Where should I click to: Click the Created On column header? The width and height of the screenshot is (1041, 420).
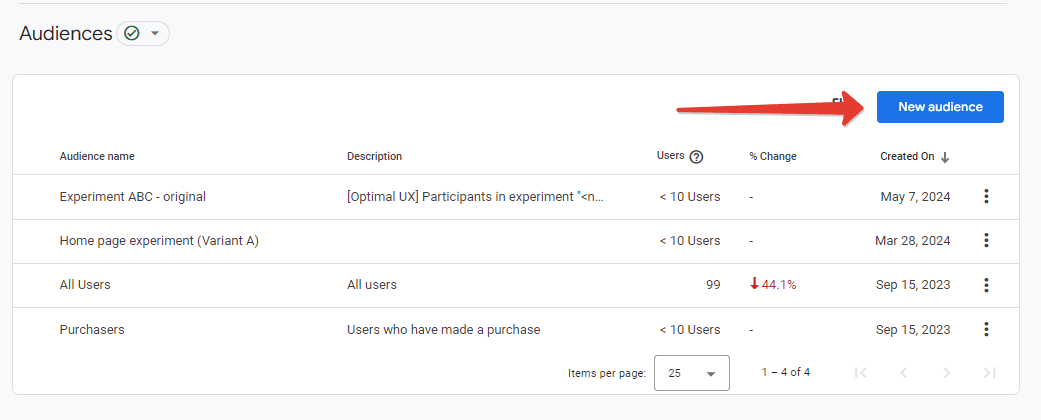pyautogui.click(x=907, y=157)
